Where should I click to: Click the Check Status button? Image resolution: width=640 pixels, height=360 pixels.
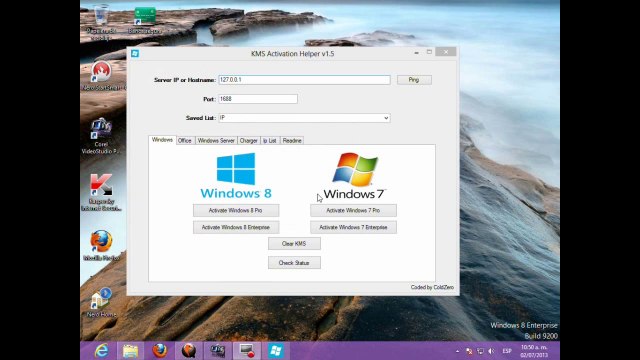294,263
